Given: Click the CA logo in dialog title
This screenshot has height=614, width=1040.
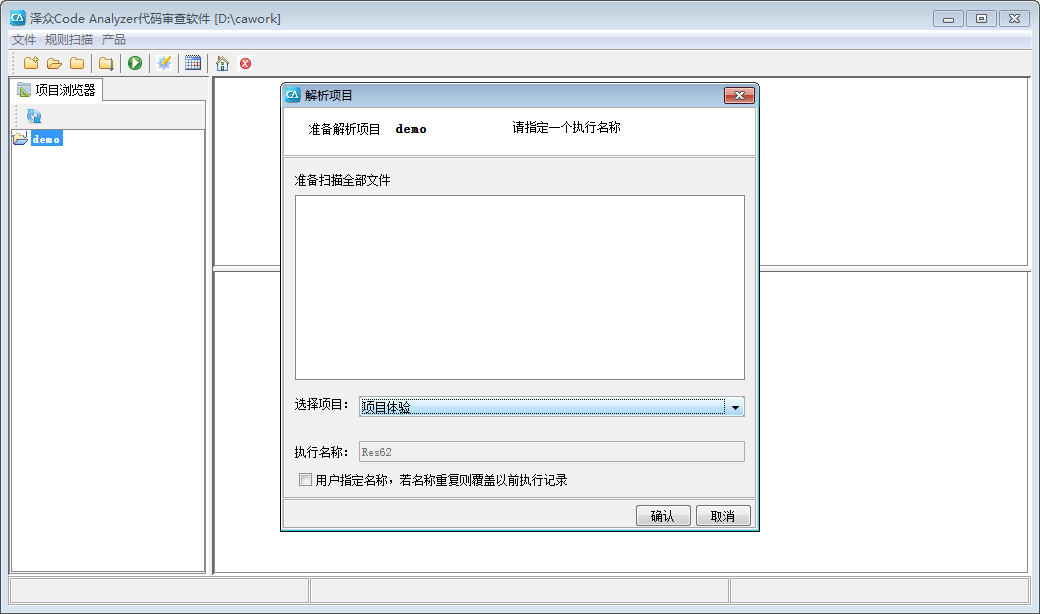Looking at the screenshot, I should tap(292, 95).
